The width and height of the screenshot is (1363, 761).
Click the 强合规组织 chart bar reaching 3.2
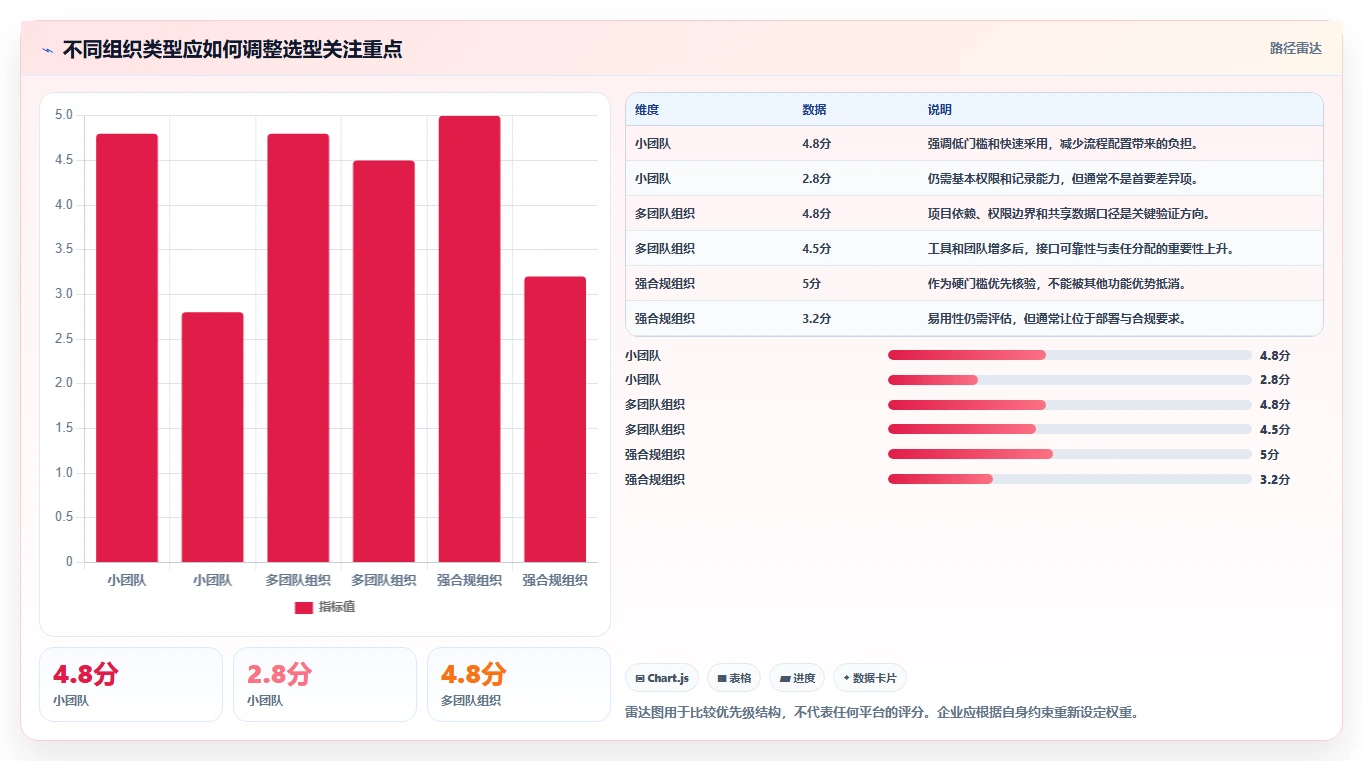555,419
